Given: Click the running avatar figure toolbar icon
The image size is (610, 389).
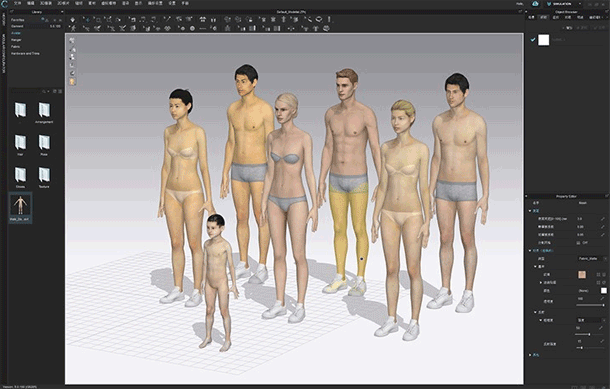Looking at the screenshot, I should [x=73, y=28].
